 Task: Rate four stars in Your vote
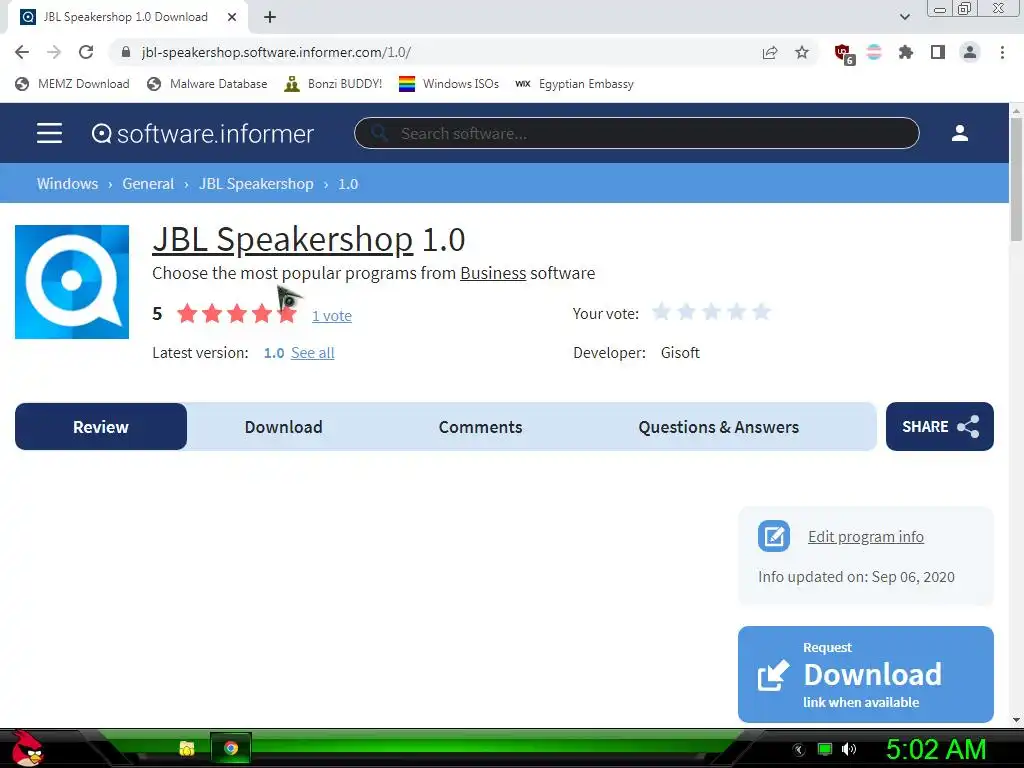click(736, 312)
